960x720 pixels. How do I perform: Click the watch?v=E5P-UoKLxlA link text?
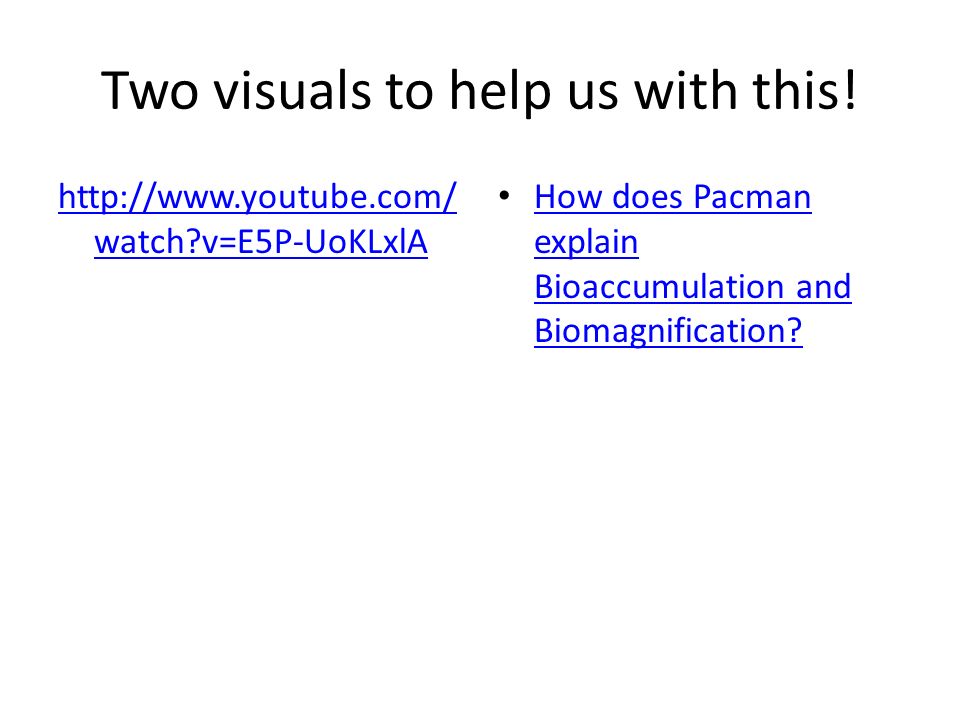261,242
